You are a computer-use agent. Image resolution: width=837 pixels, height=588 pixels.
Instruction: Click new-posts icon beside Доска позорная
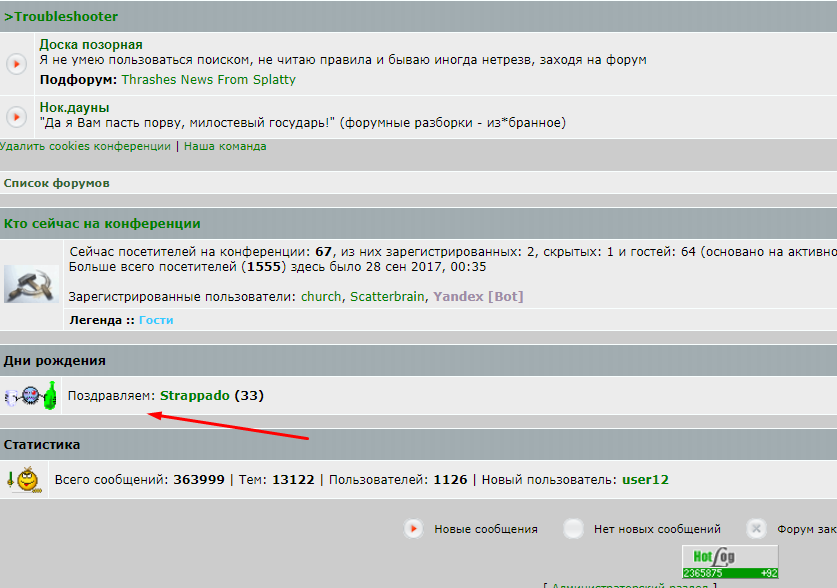[17, 64]
